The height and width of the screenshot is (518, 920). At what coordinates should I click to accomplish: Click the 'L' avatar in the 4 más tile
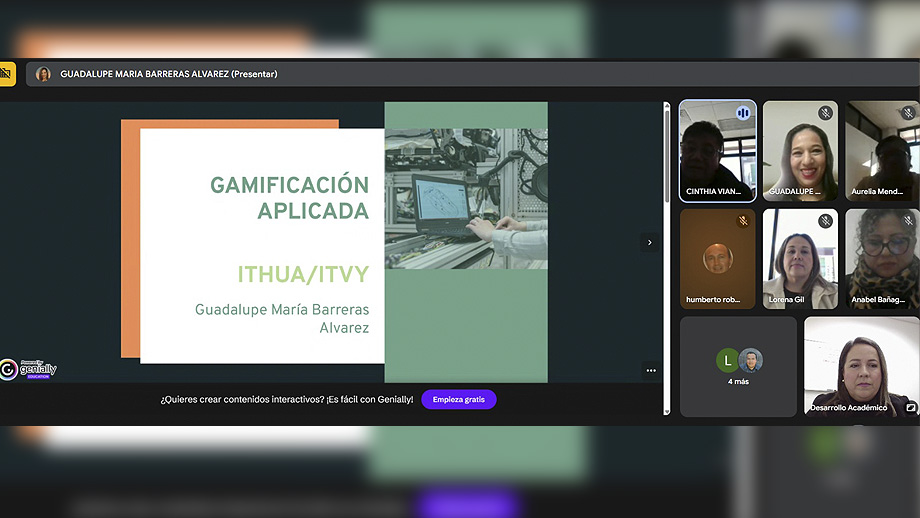point(727,360)
